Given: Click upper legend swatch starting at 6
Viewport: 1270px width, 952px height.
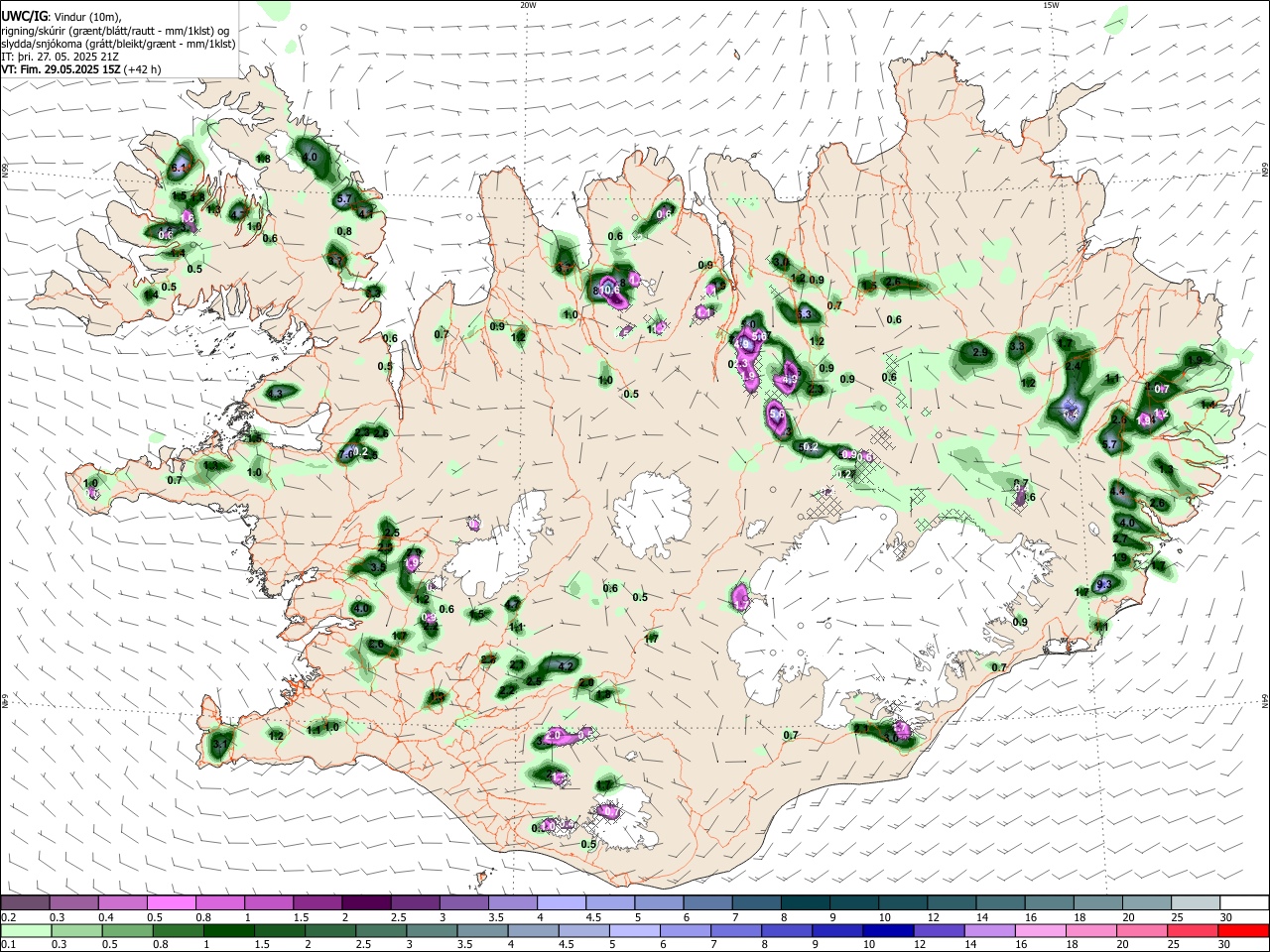Looking at the screenshot, I should (x=706, y=903).
